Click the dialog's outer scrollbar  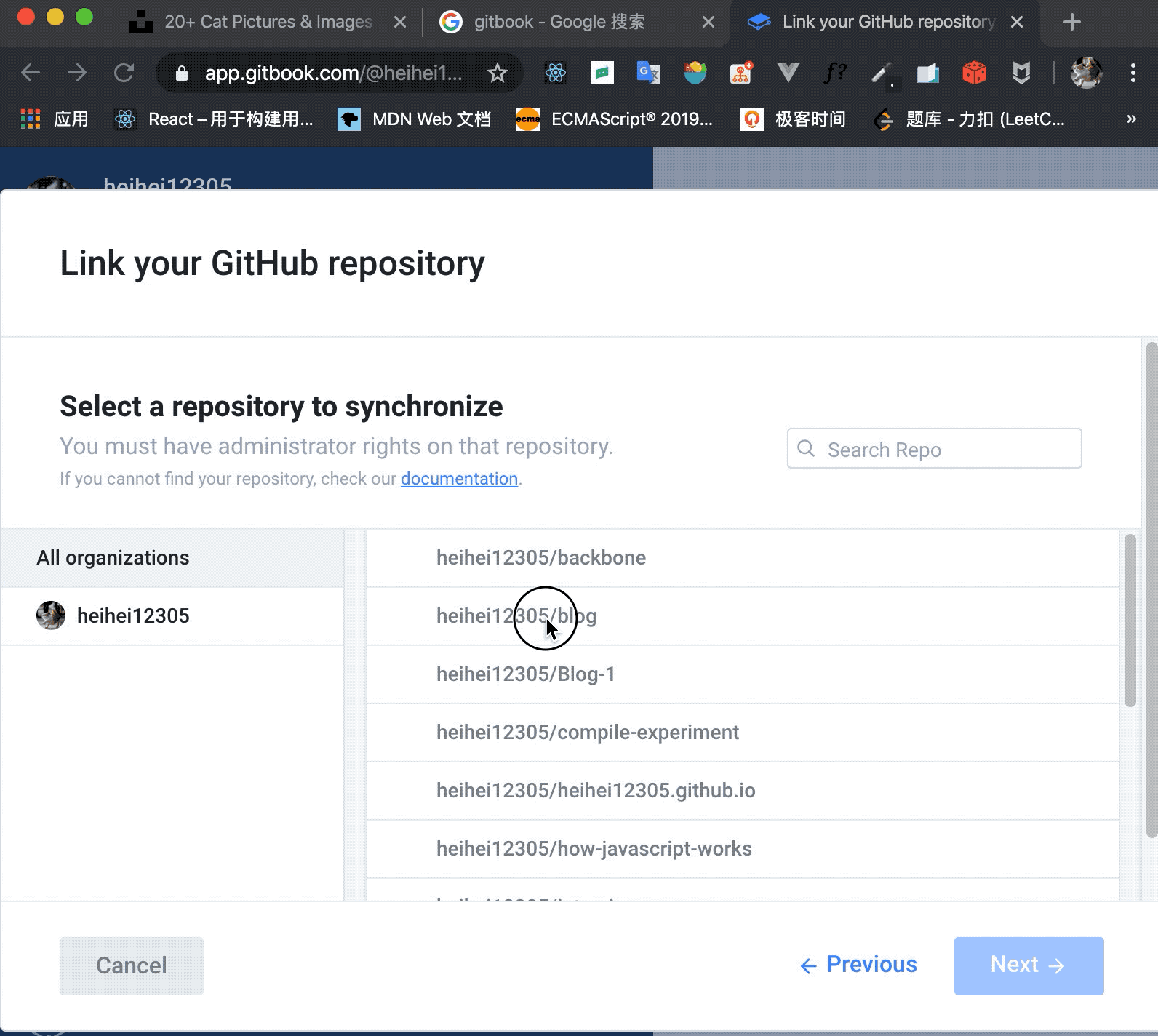(1151, 589)
